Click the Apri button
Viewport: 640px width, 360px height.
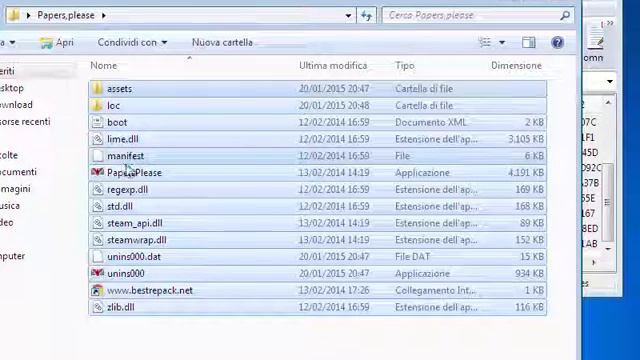click(x=57, y=42)
